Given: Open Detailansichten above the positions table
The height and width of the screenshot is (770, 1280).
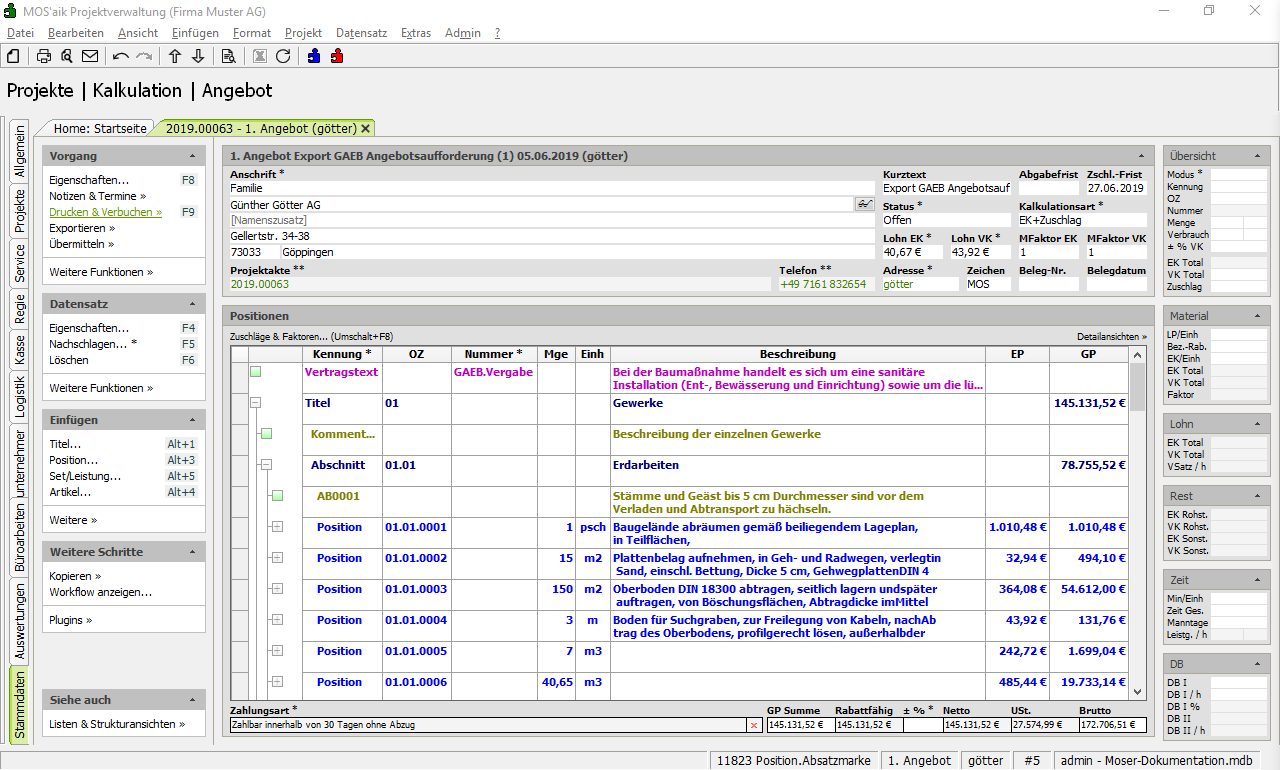Looking at the screenshot, I should [1111, 337].
